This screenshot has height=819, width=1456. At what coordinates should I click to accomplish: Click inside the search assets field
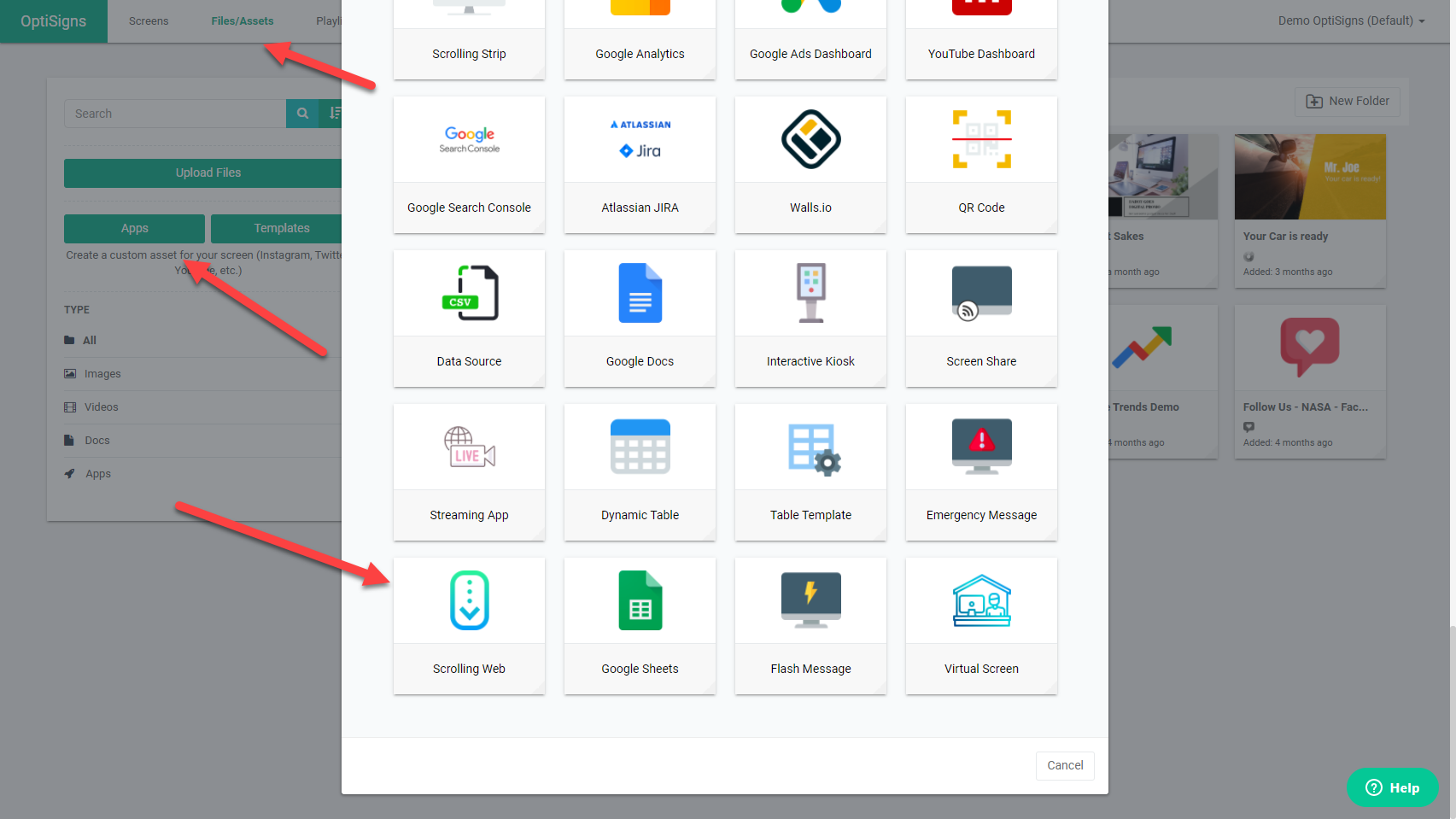[175, 113]
